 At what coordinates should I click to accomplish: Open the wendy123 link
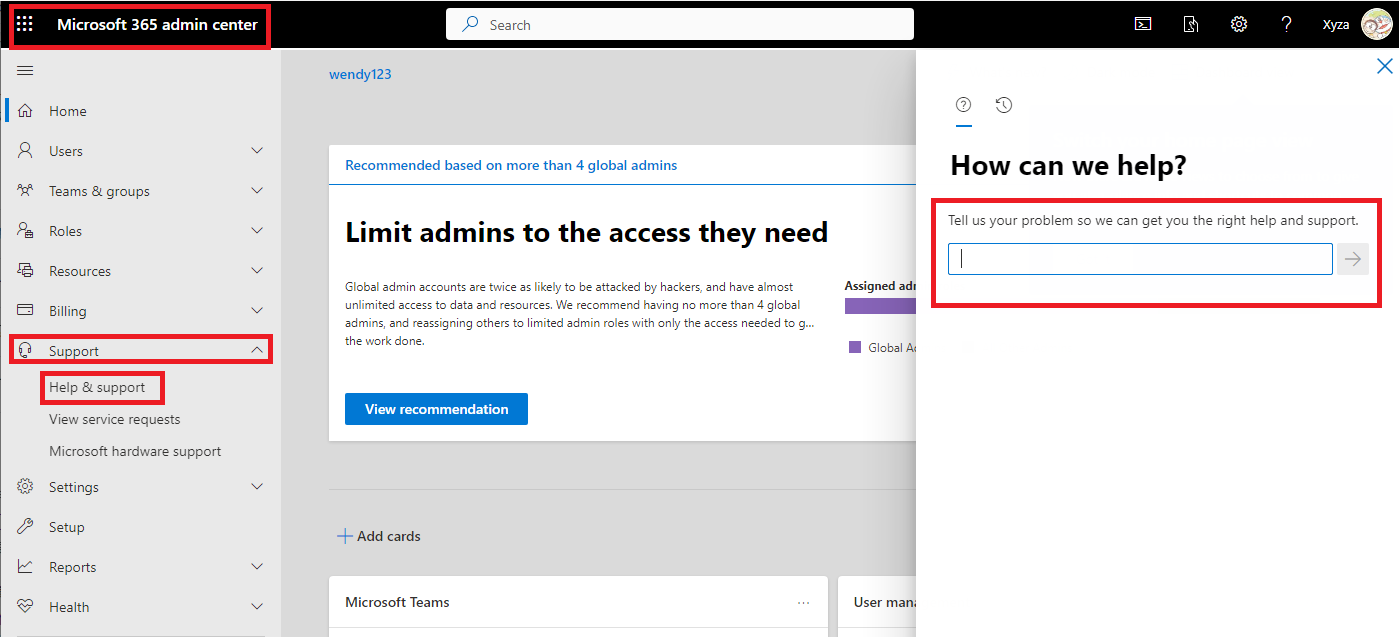(x=360, y=73)
